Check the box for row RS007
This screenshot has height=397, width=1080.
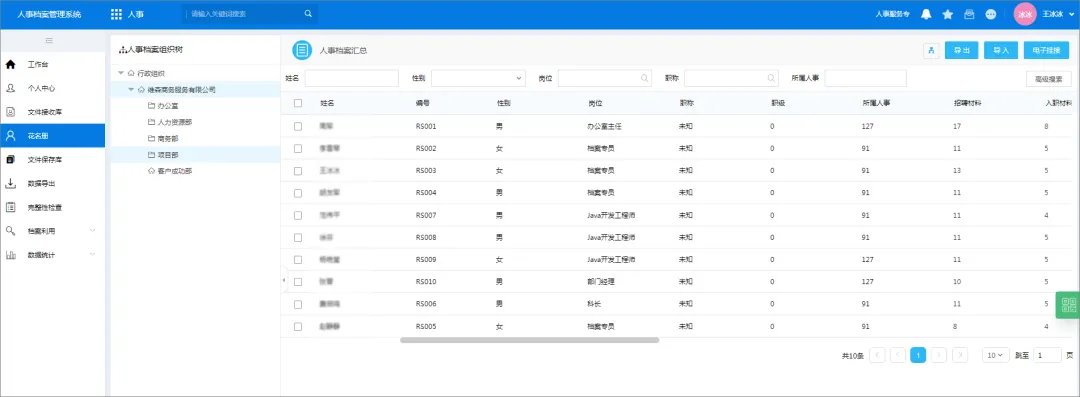tap(298, 215)
